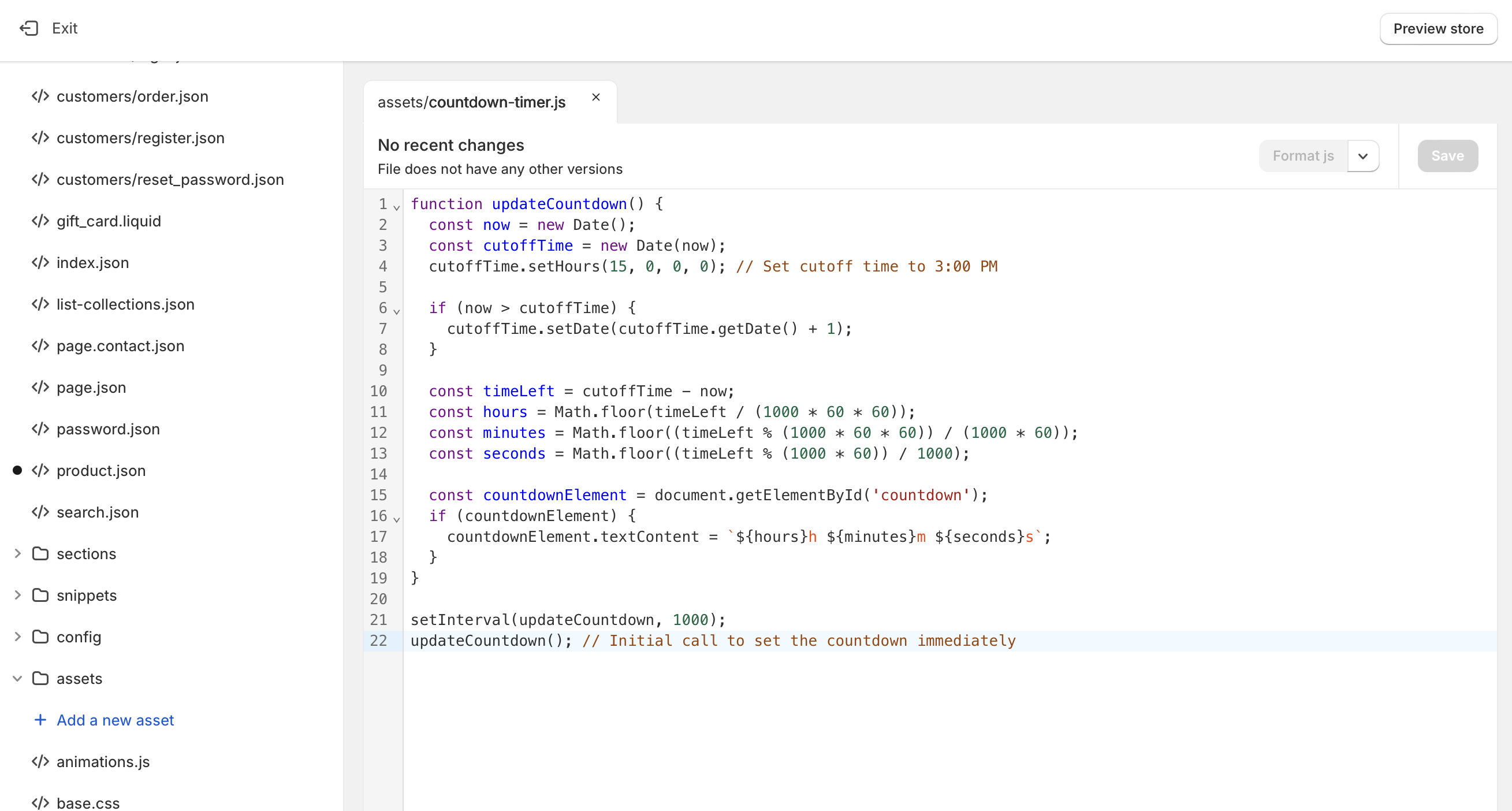Fold the countdownElement if block line 16
1512x811 pixels.
tap(397, 519)
